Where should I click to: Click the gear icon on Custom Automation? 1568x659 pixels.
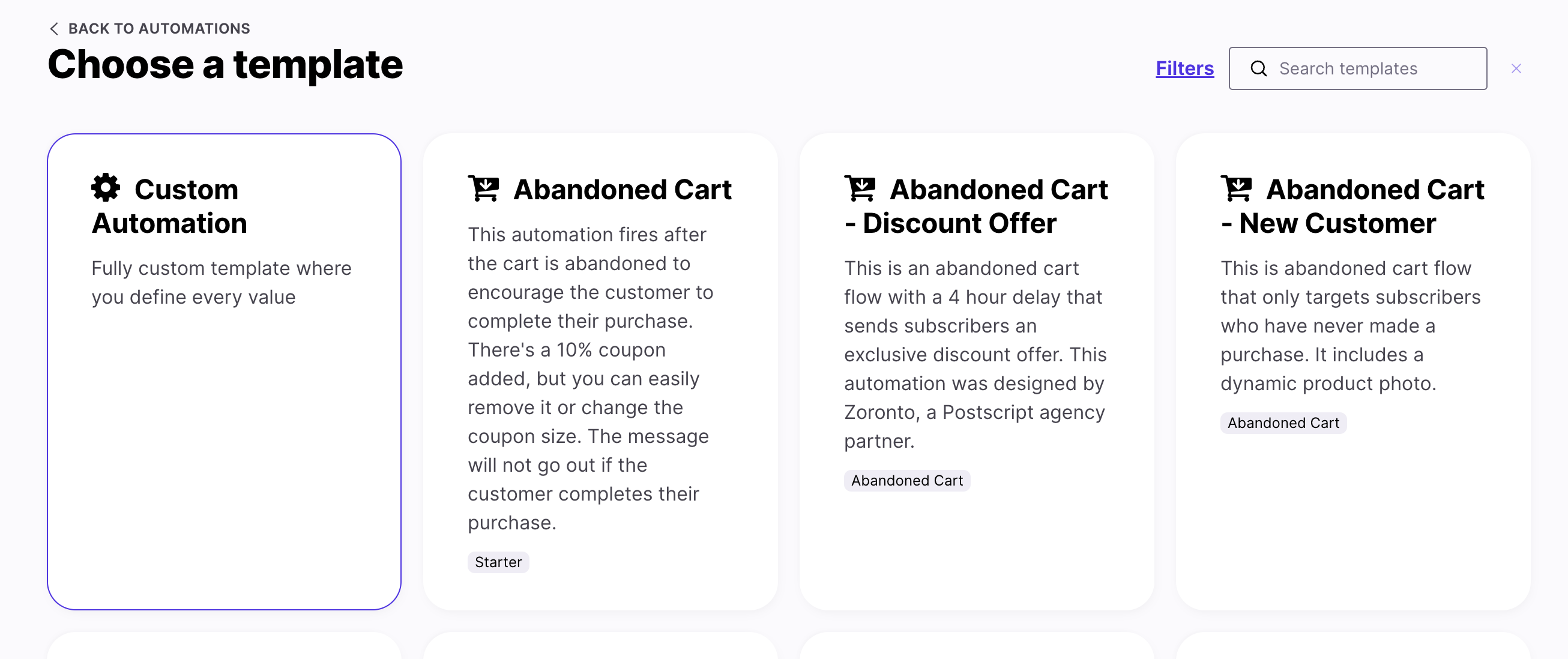pos(106,188)
